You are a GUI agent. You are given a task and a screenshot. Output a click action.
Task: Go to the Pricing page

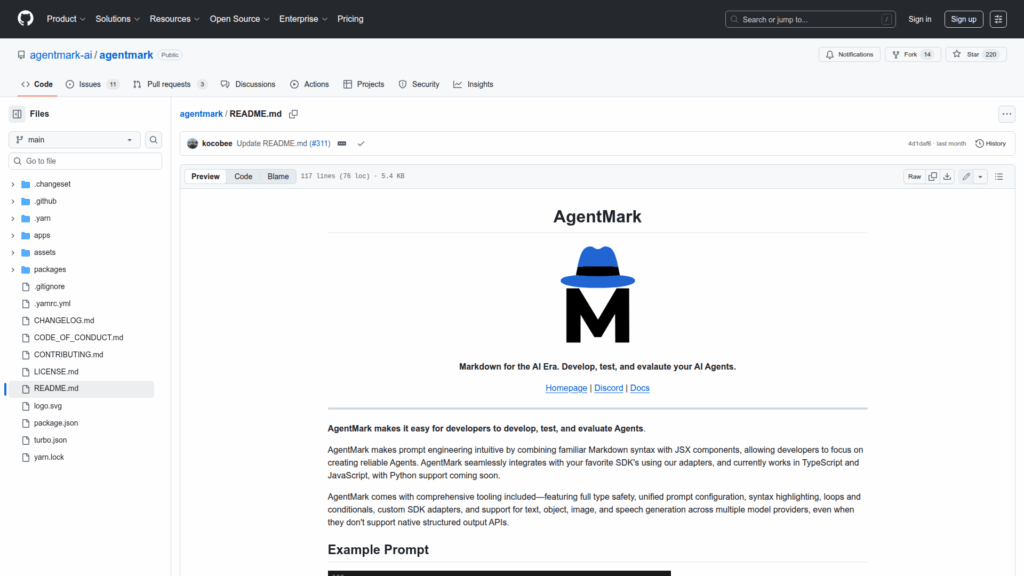(x=350, y=19)
